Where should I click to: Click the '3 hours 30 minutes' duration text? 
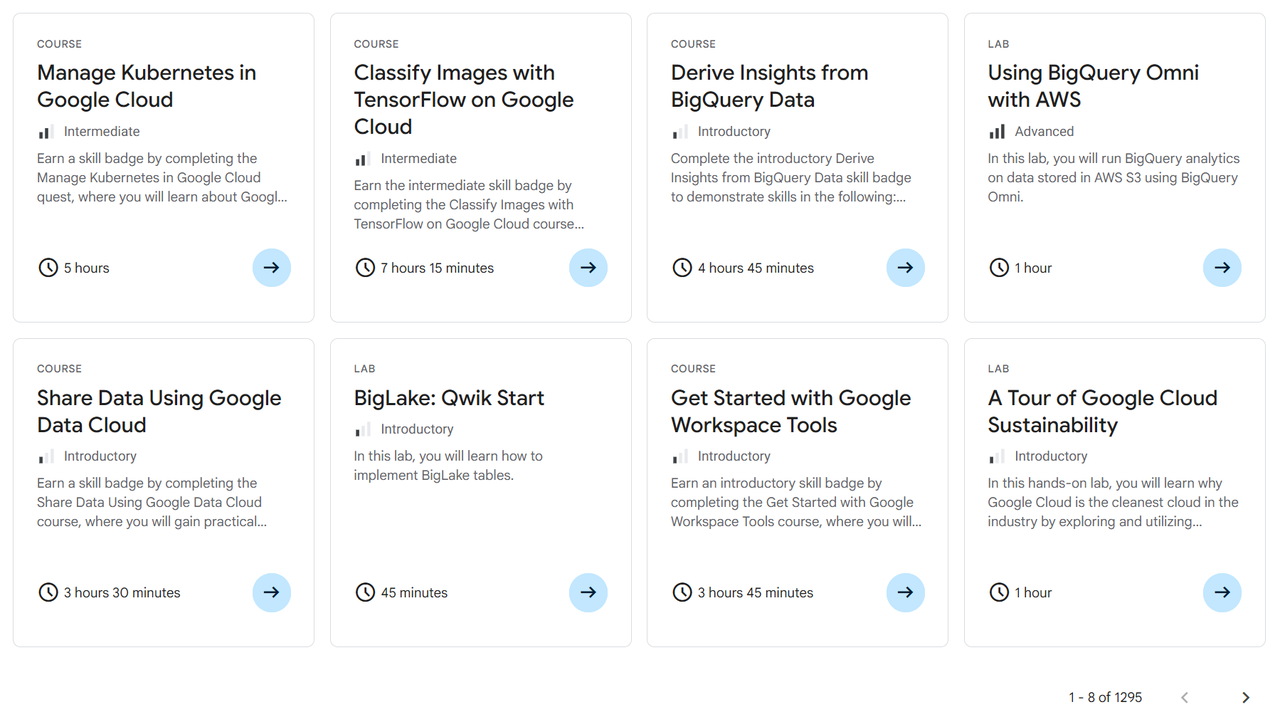122,593
